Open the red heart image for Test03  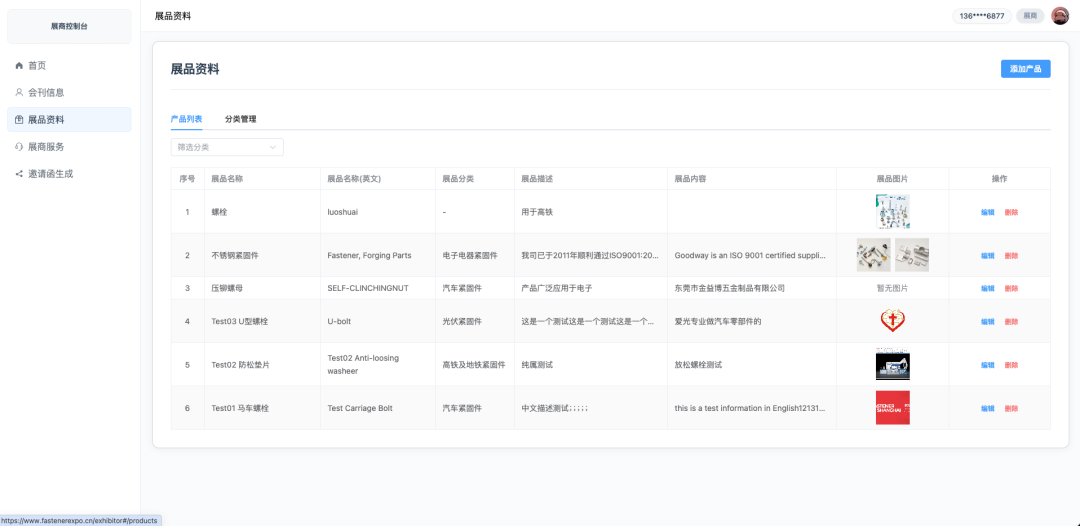[x=892, y=321]
